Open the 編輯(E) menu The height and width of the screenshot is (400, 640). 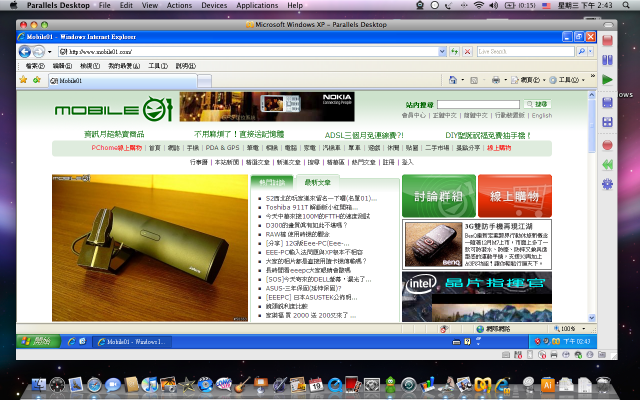[x=62, y=66]
